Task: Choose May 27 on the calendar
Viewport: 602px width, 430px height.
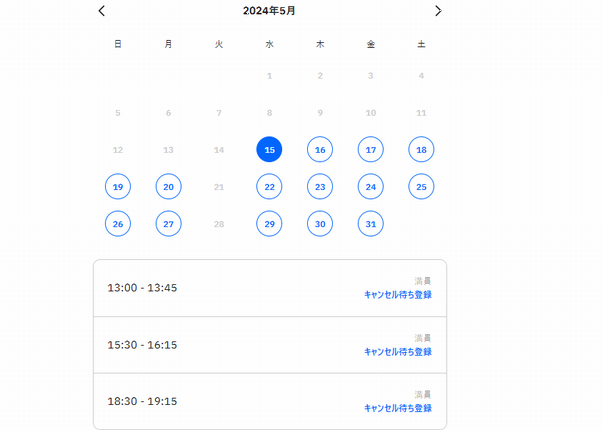Action: [x=168, y=224]
